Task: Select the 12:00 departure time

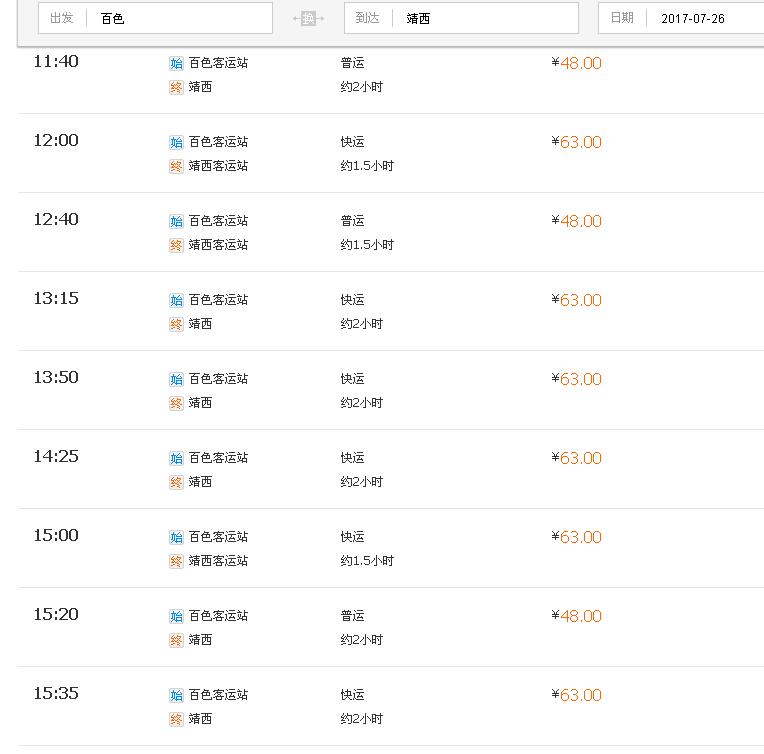Action: (56, 140)
